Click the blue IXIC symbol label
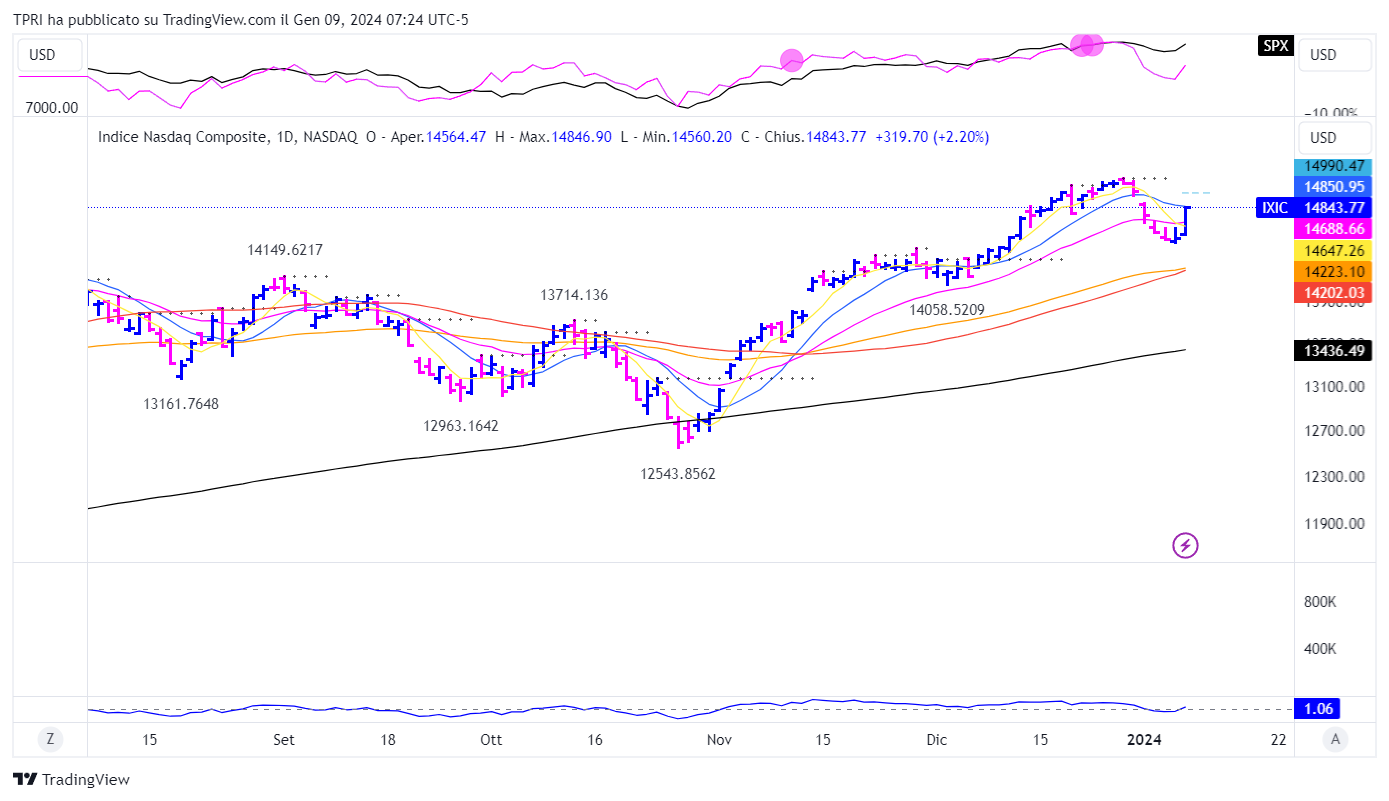The image size is (1389, 801). (x=1274, y=208)
